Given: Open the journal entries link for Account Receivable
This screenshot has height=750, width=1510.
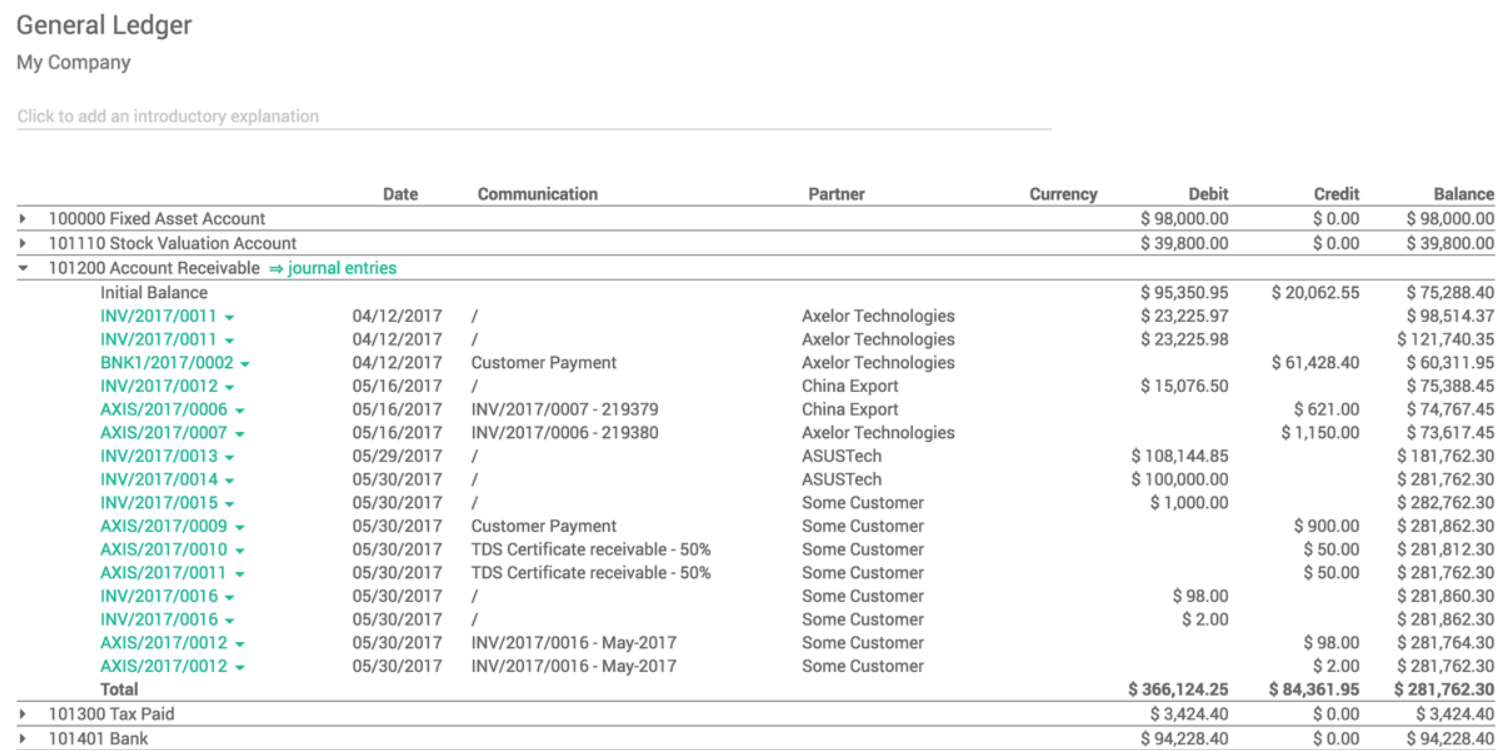Looking at the screenshot, I should coord(333,268).
